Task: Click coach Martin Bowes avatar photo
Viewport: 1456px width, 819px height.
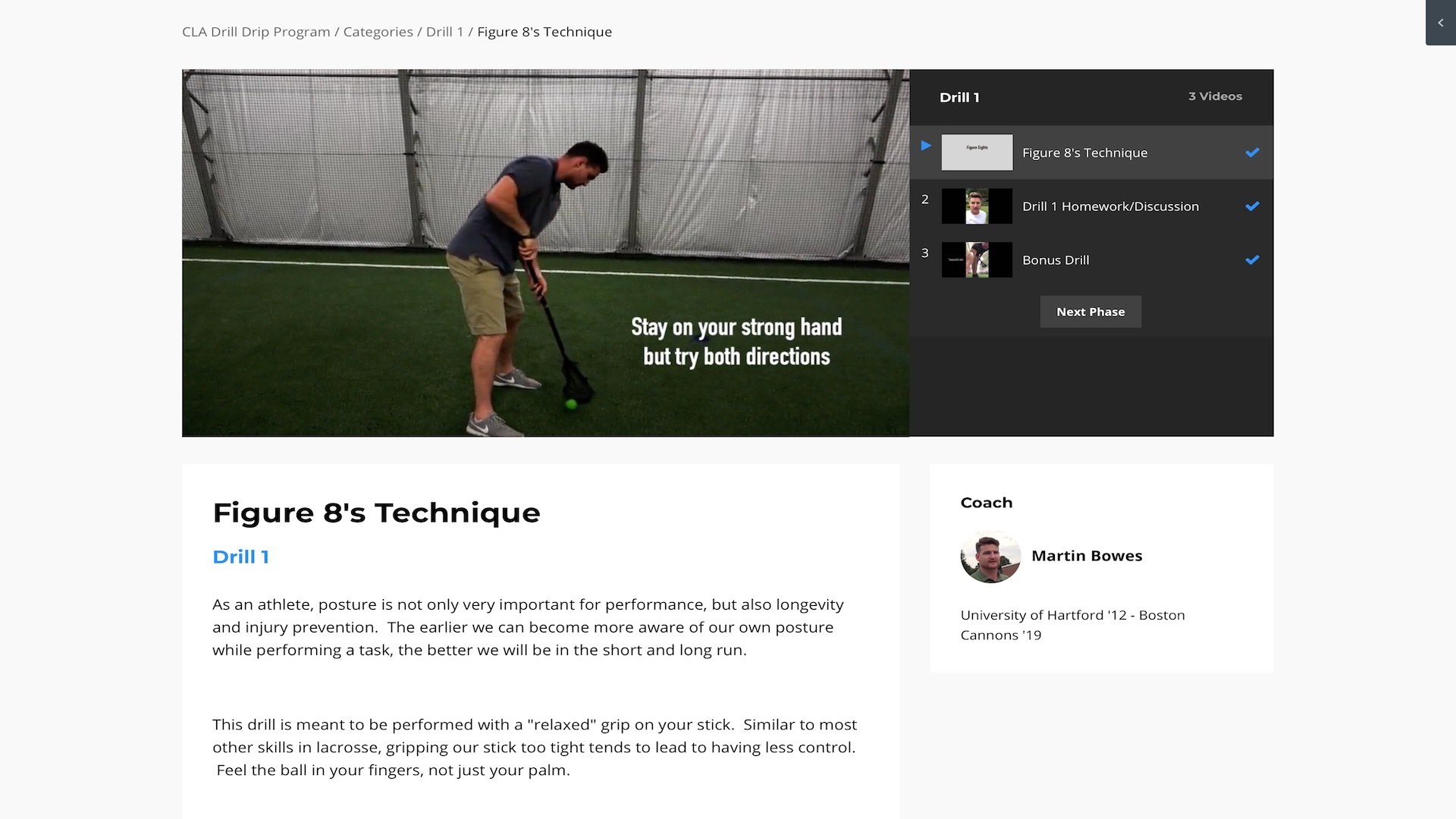Action: pyautogui.click(x=990, y=556)
